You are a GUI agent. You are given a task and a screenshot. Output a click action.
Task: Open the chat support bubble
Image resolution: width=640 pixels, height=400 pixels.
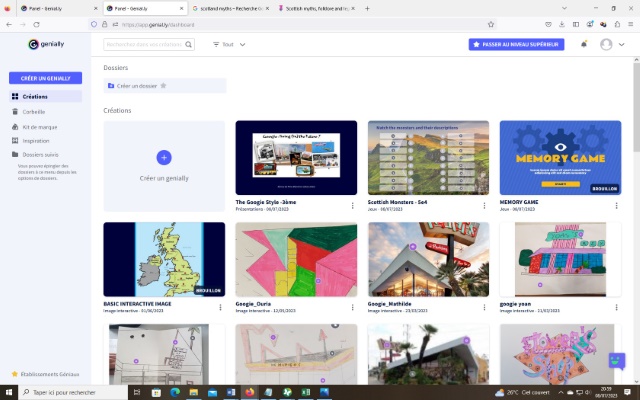coord(616,361)
